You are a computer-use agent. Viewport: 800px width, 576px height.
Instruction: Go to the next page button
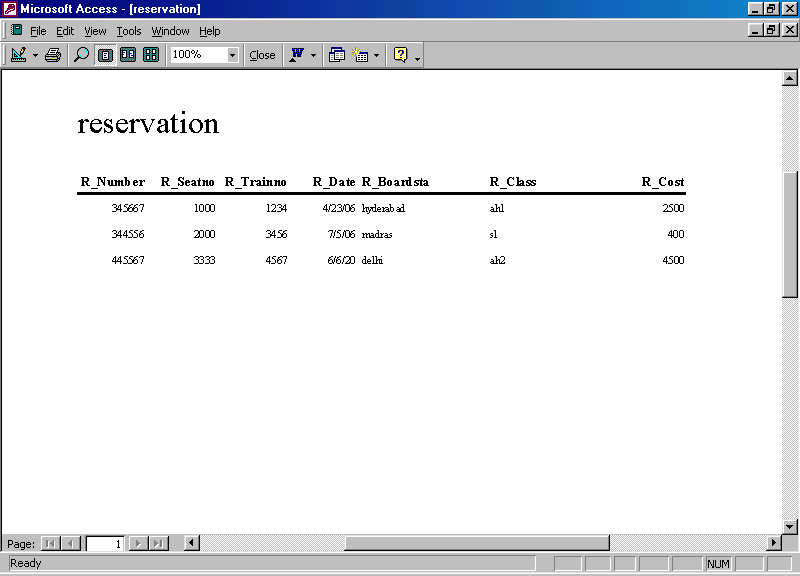138,544
